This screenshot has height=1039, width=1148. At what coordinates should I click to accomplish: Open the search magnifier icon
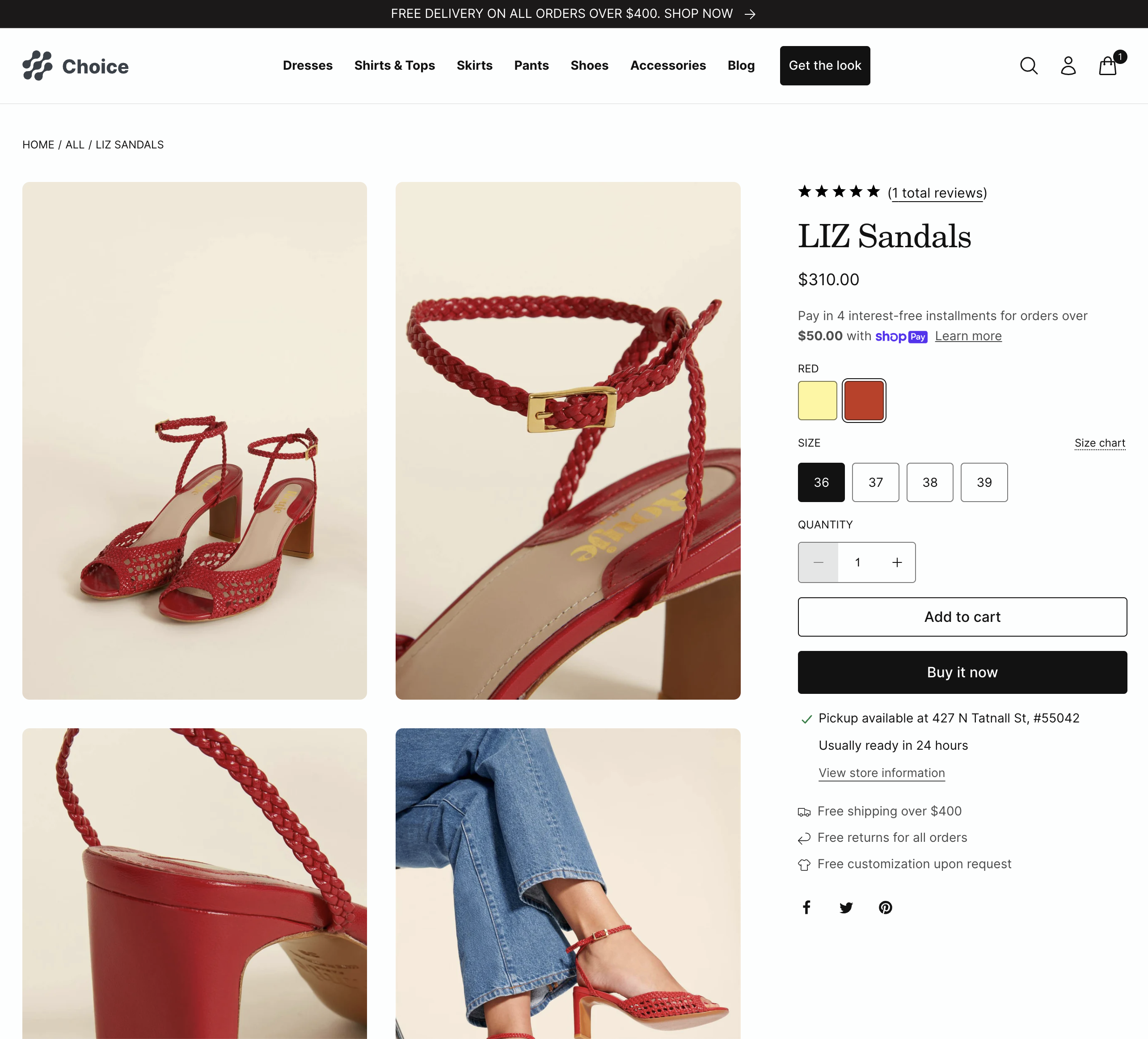1028,66
